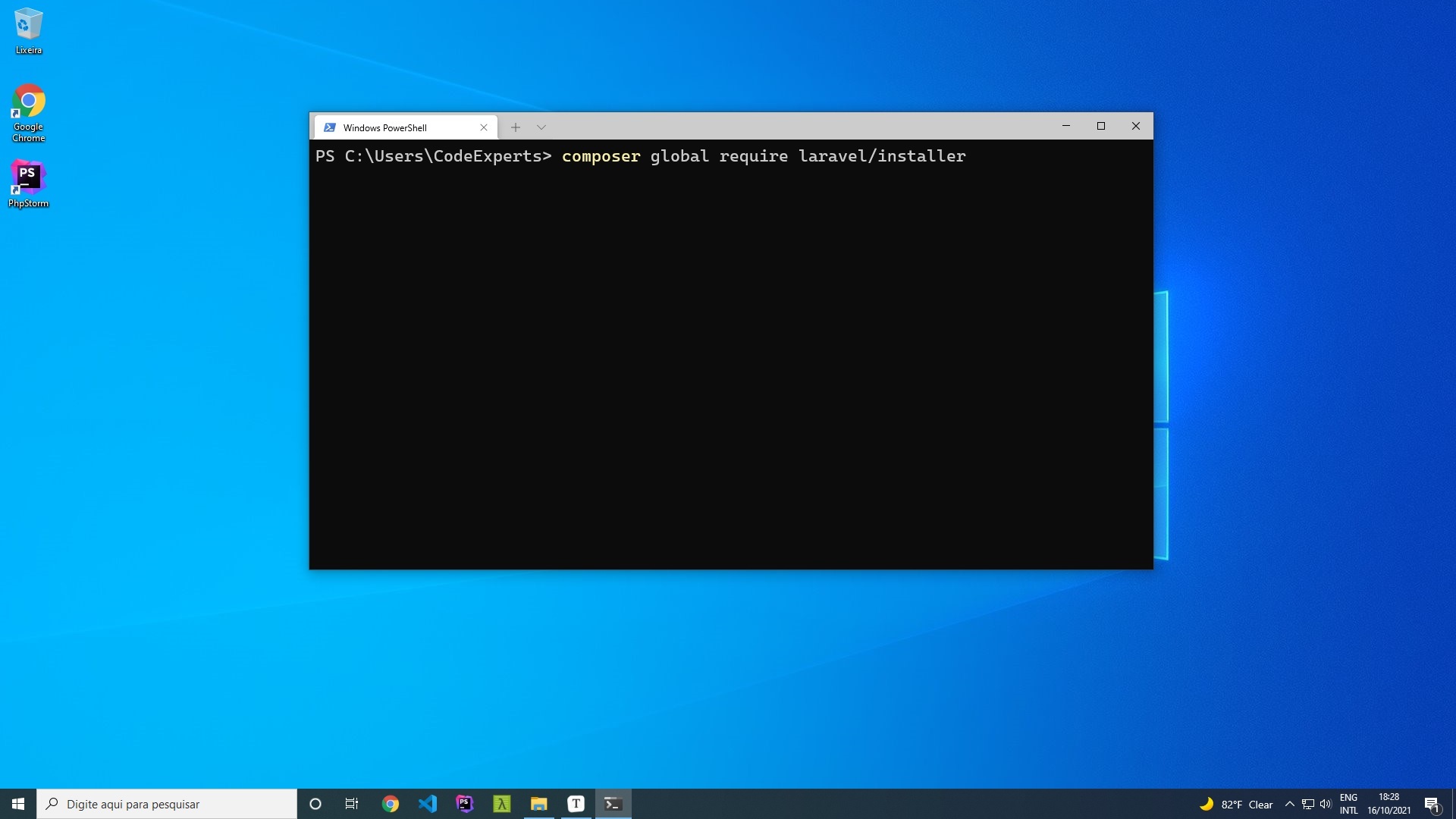
Task: Type in the taskbar search box
Action: [167, 804]
